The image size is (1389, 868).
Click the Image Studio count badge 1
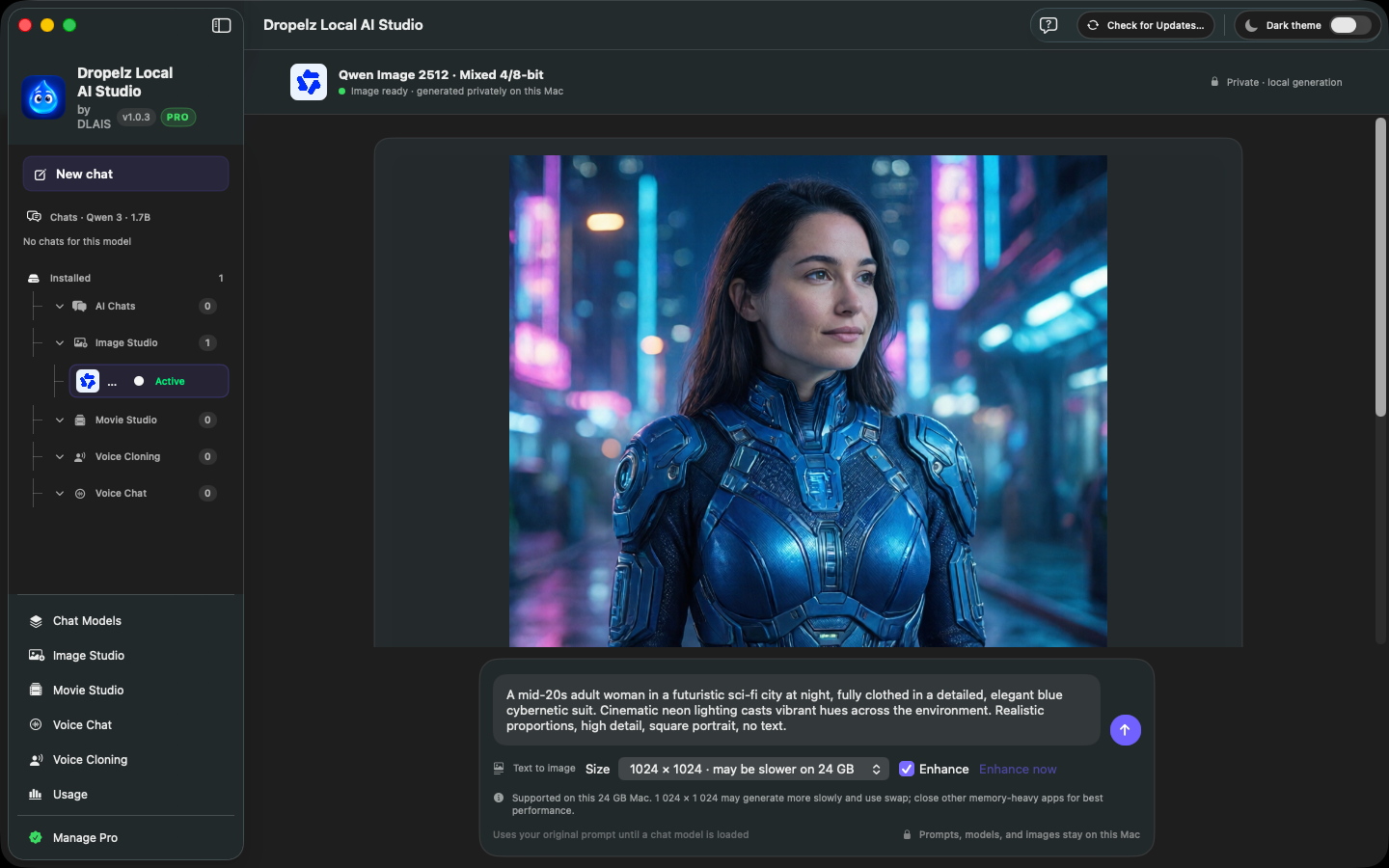(207, 342)
